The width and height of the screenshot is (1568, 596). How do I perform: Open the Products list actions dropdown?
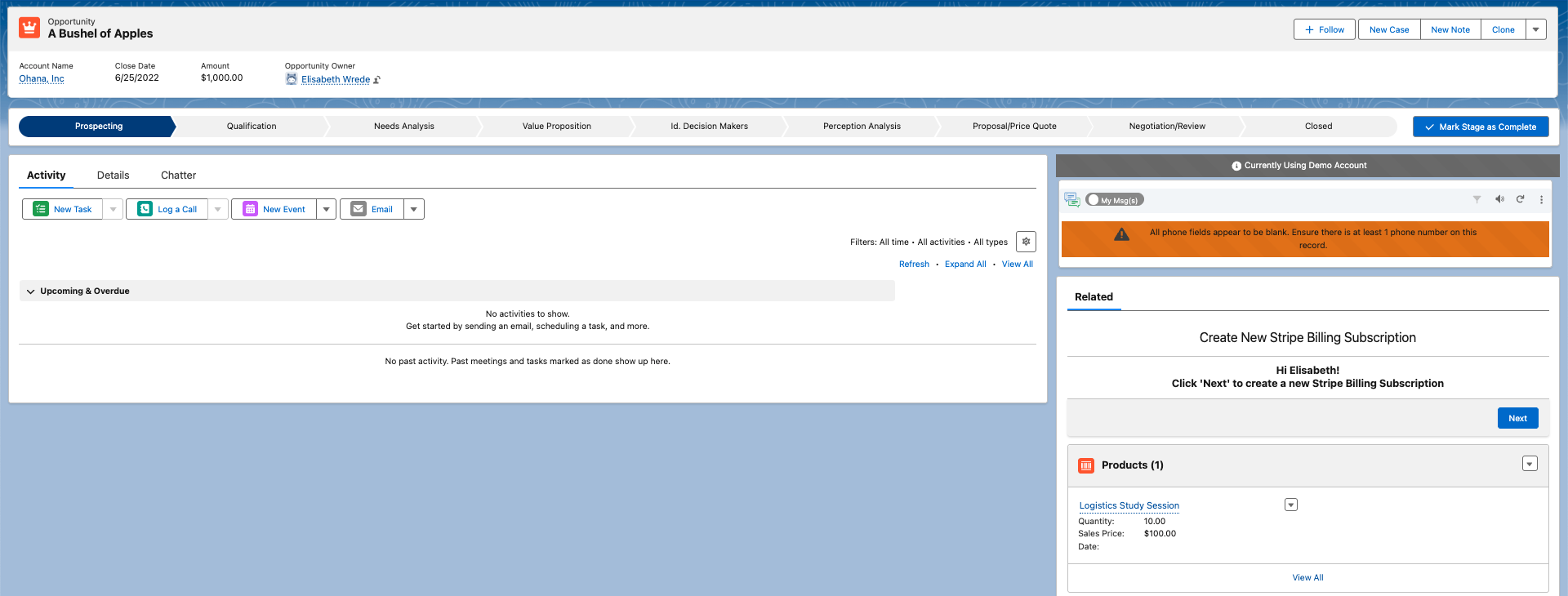(x=1530, y=464)
